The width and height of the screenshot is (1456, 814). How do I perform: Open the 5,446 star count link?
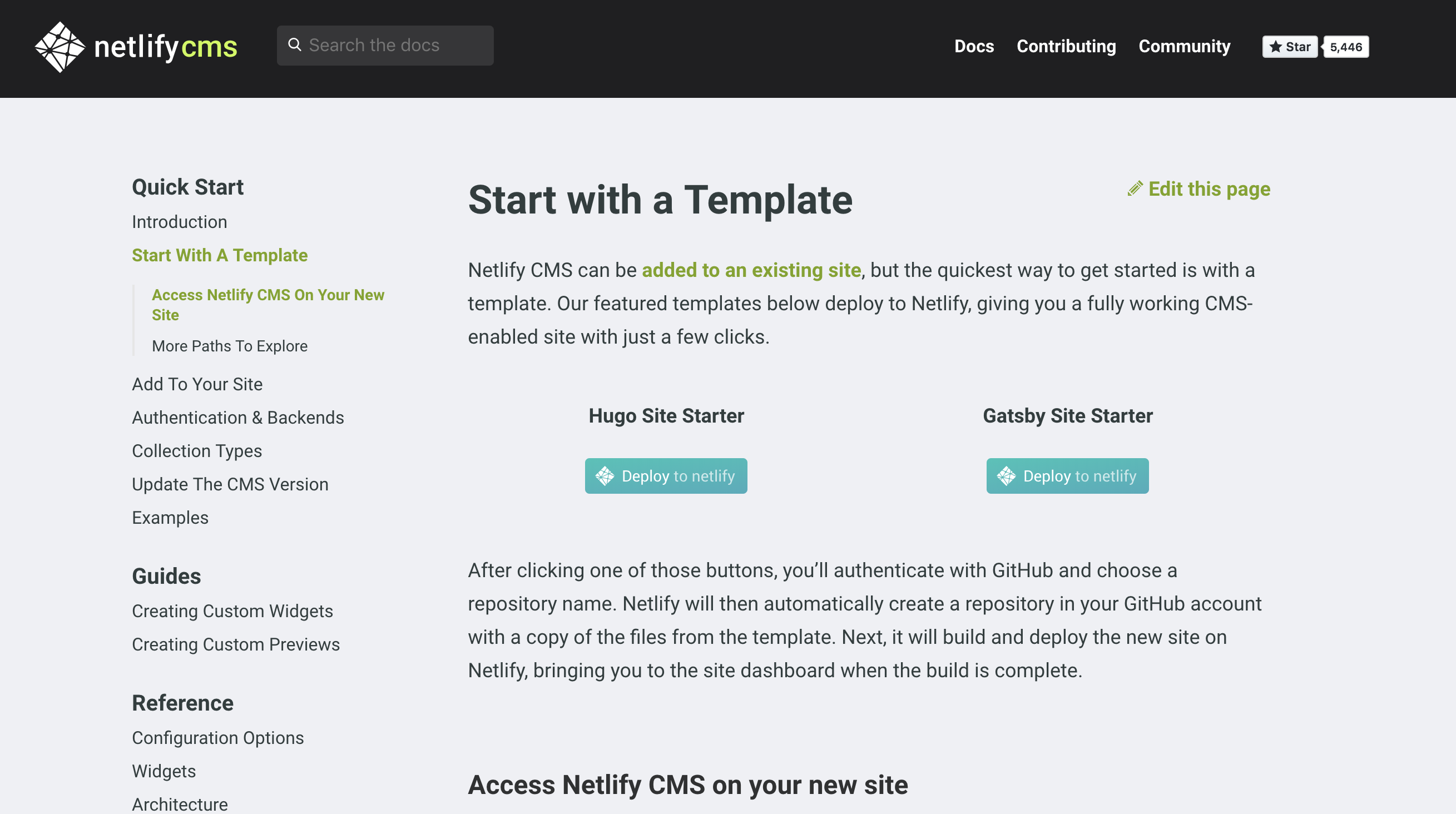tap(1346, 47)
